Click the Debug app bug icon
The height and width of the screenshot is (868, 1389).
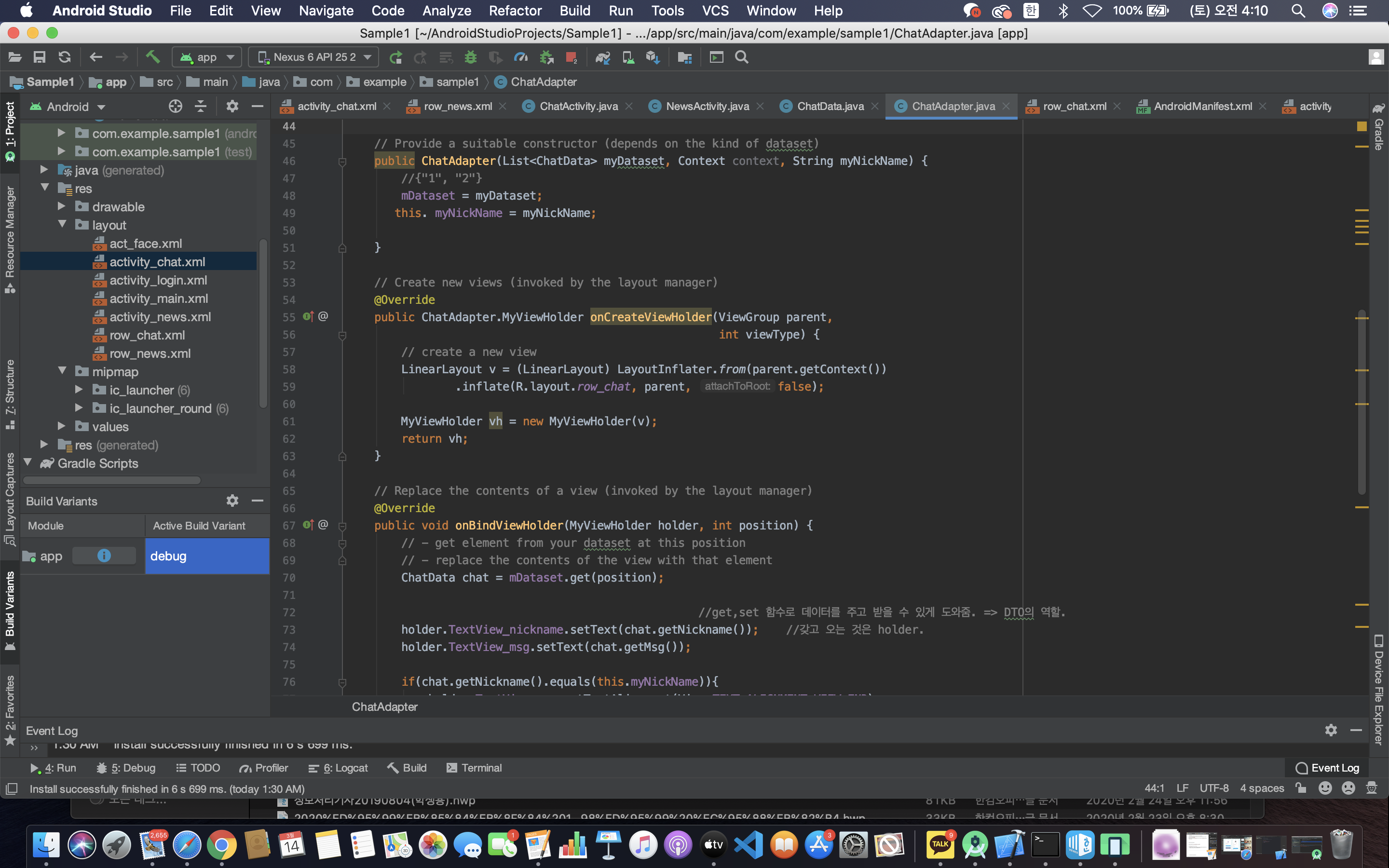click(471, 57)
